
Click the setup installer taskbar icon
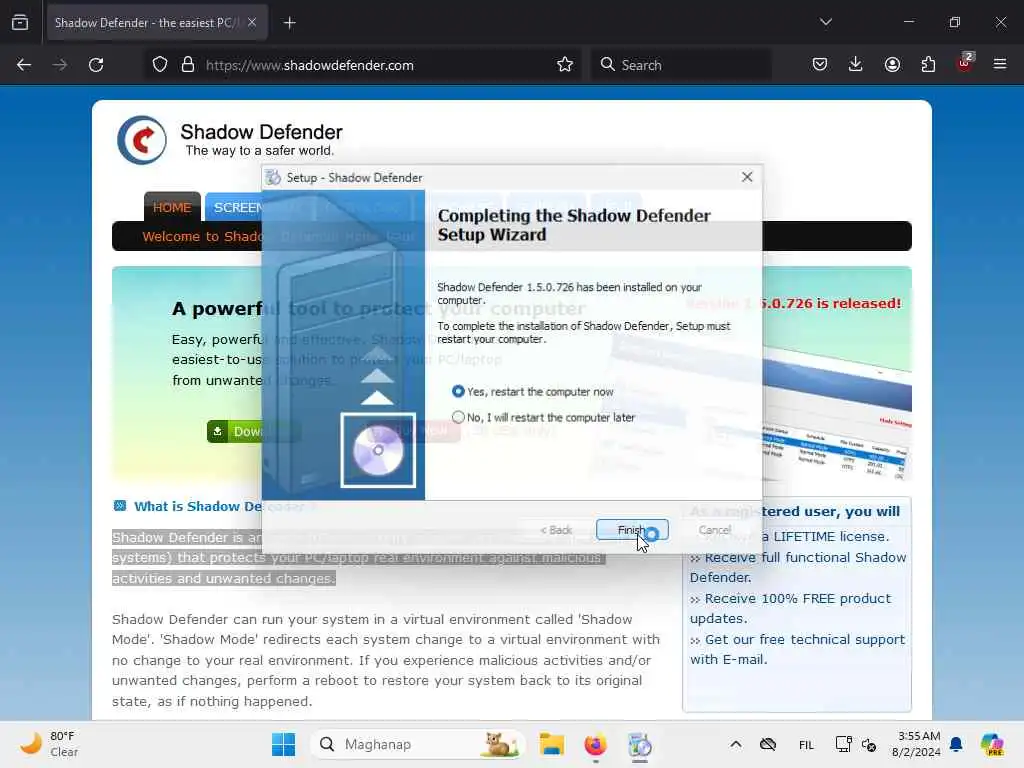[639, 744]
